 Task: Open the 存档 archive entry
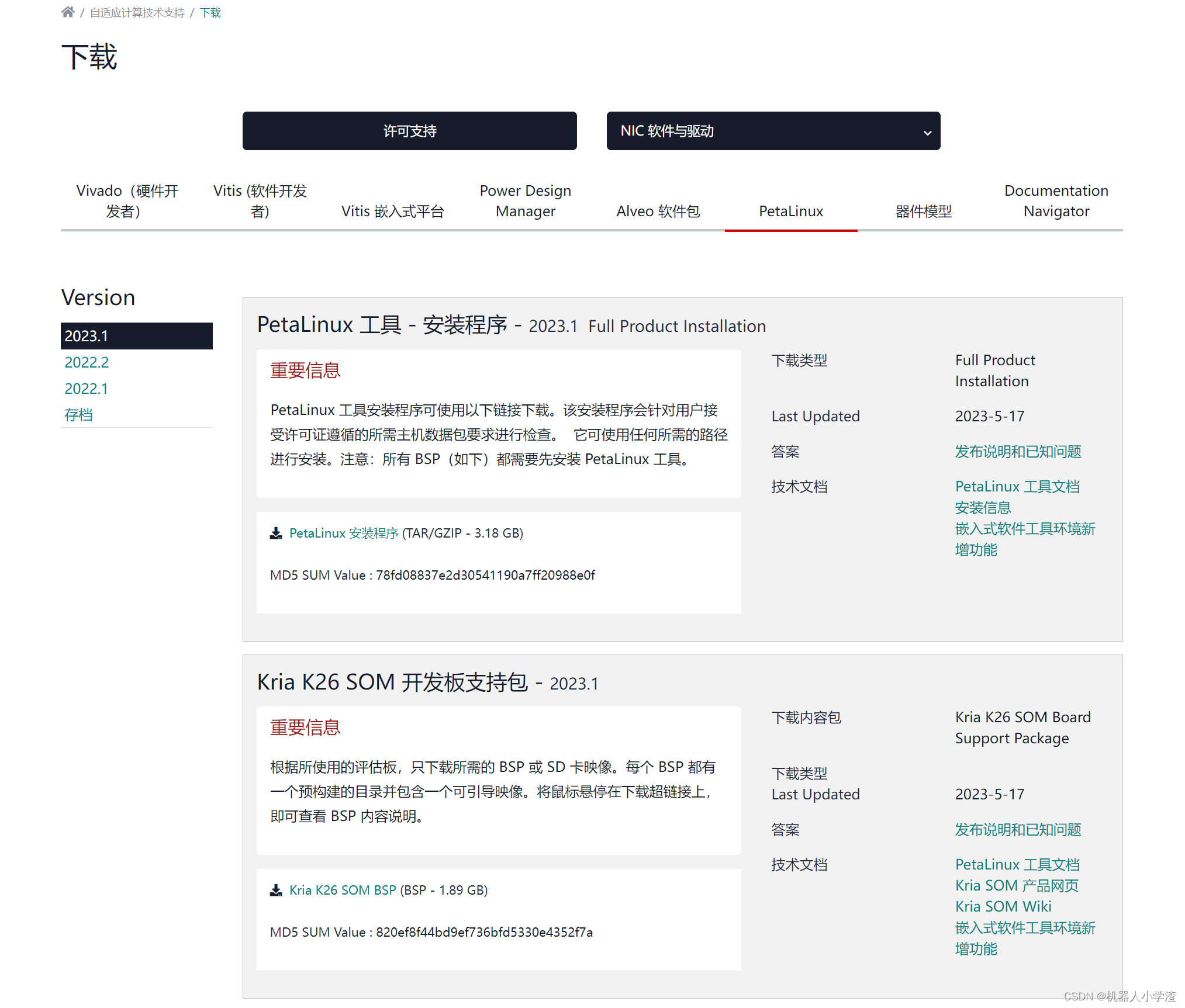pyautogui.click(x=78, y=414)
